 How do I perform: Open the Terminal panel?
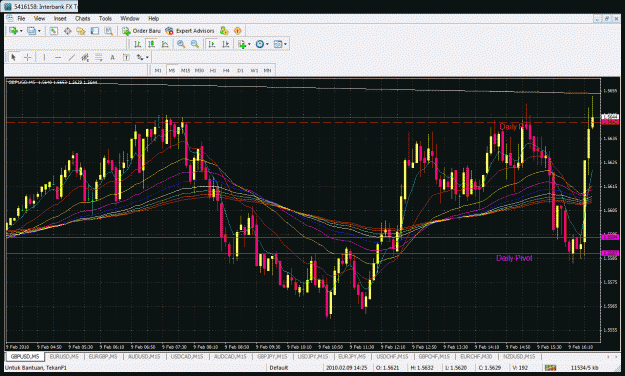click(x=94, y=31)
